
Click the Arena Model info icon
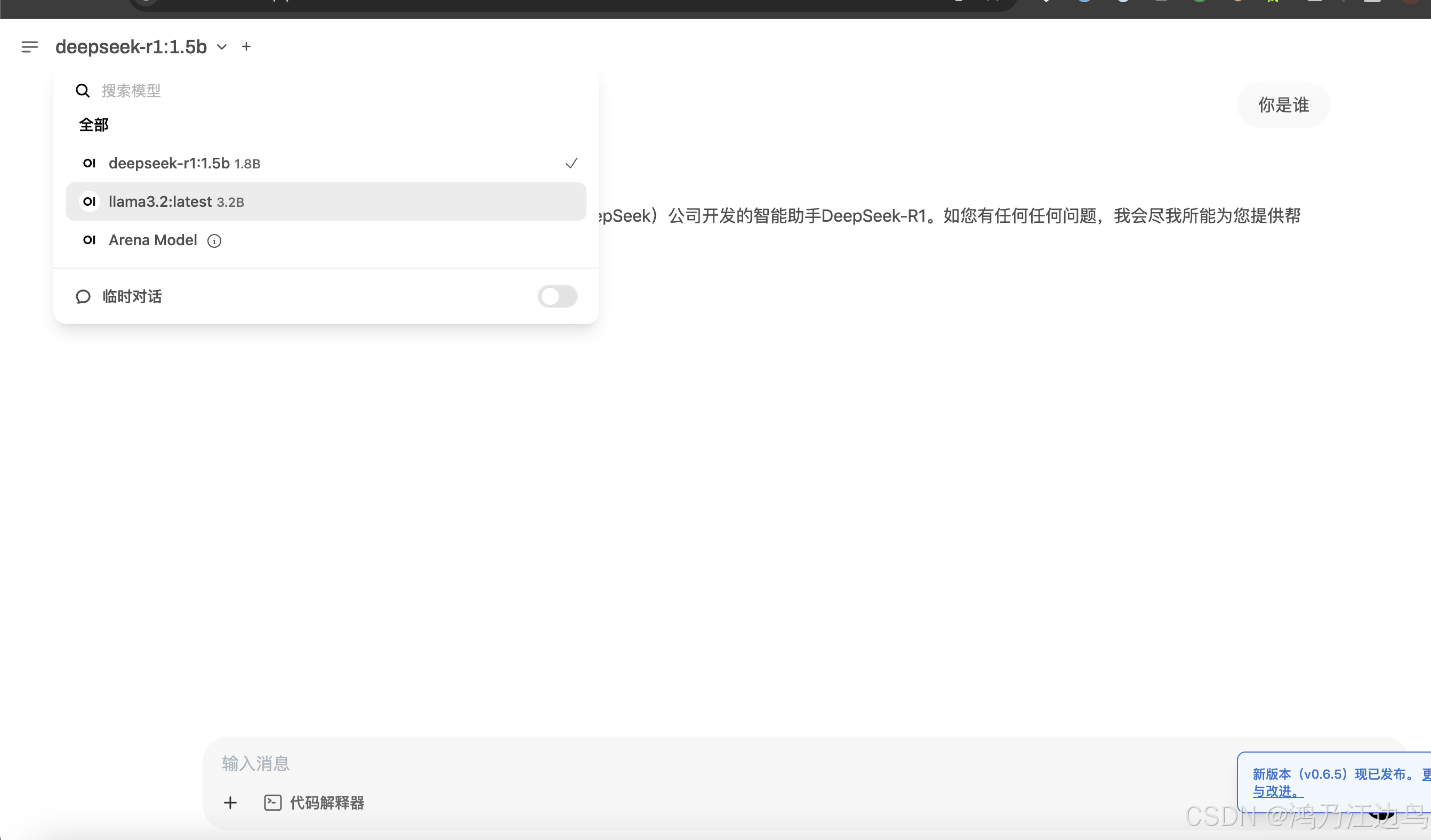coord(214,241)
